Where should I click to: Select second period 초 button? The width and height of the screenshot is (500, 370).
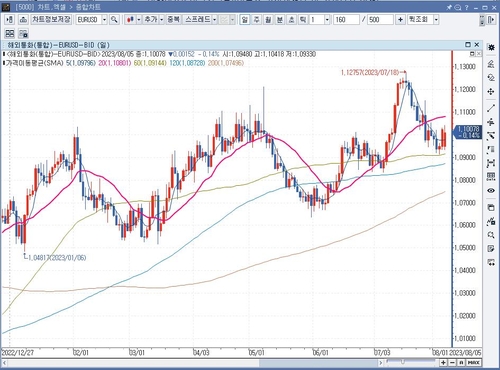(x=291, y=20)
